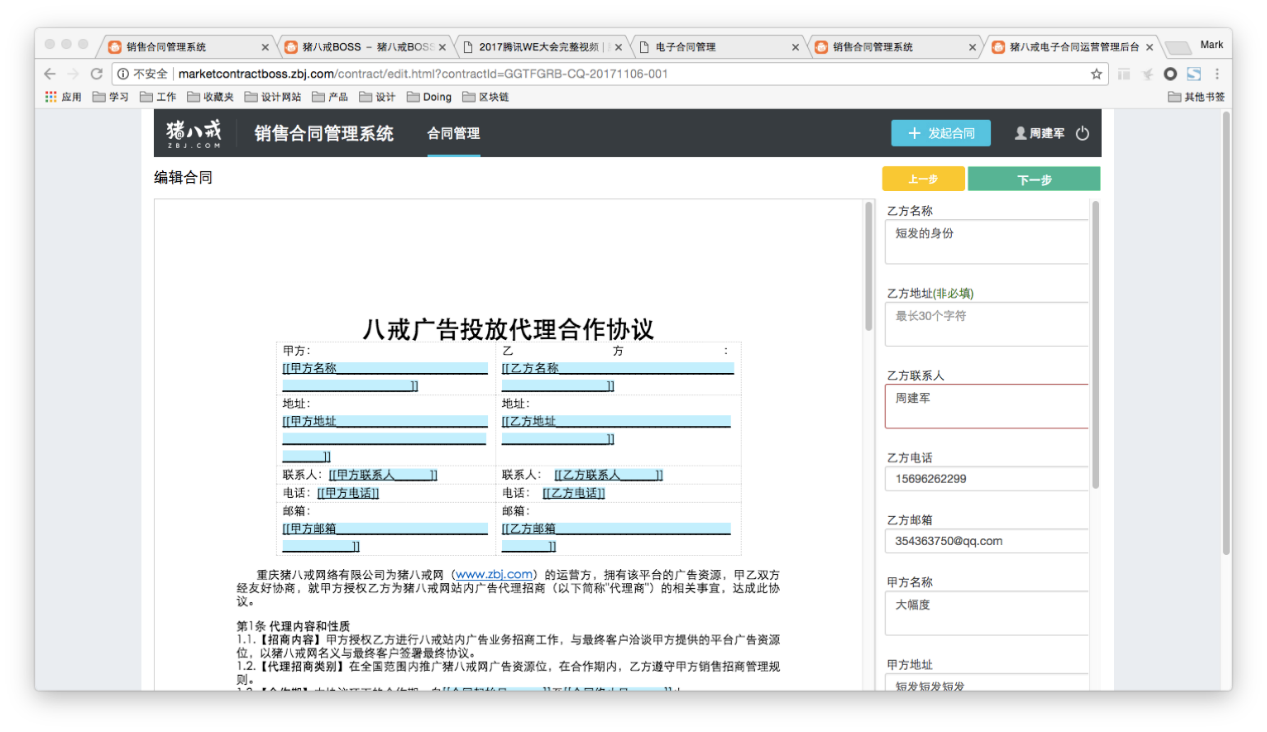The image size is (1267, 732).
Task: Open the www.zbj.com link in the contract
Action: [494, 574]
